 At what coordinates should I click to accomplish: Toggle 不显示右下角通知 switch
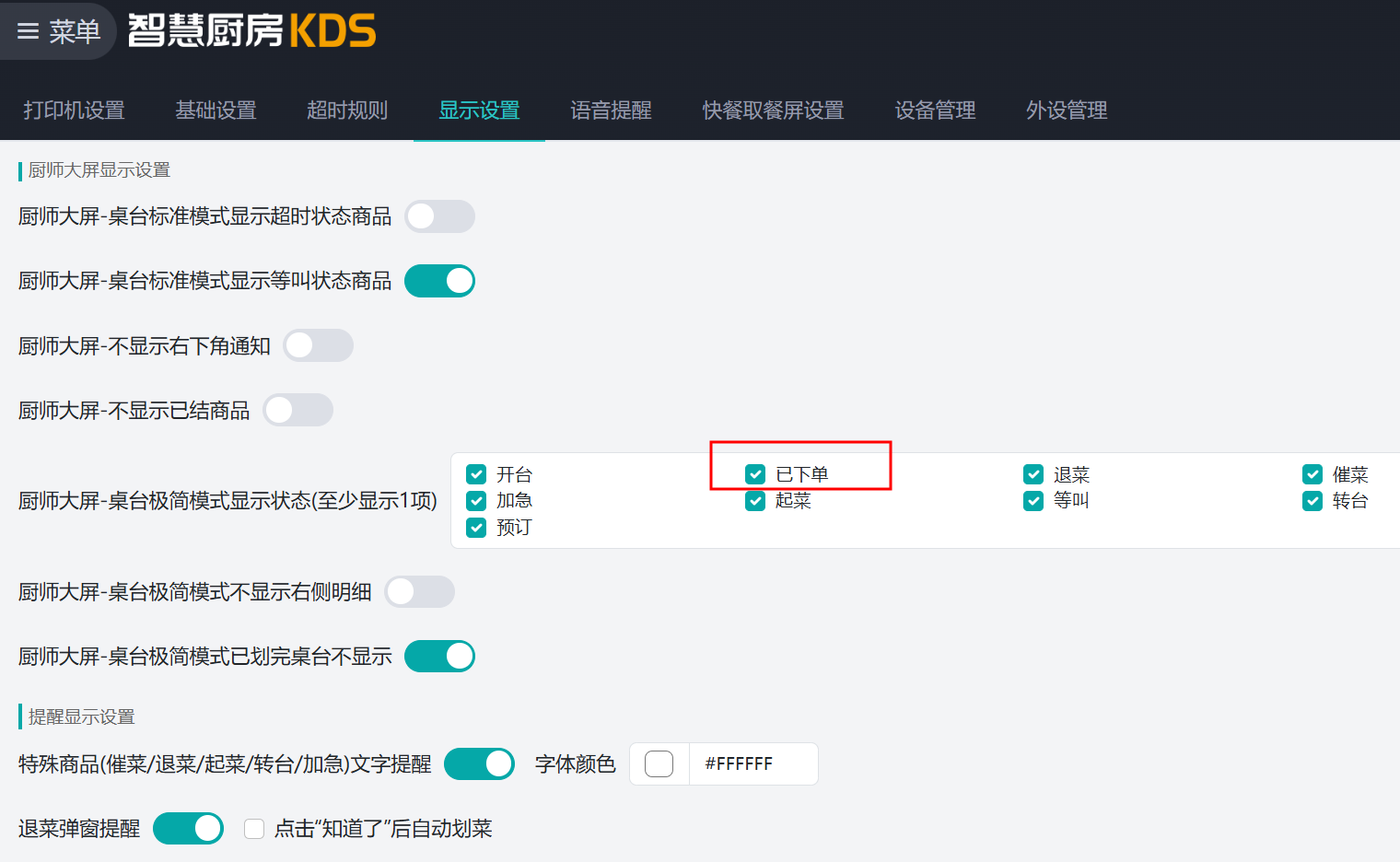pyautogui.click(x=318, y=345)
